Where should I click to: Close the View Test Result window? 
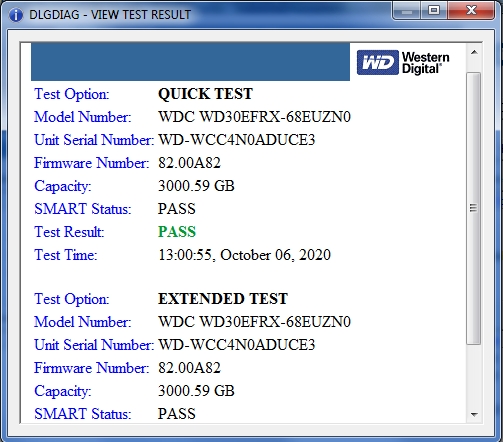[x=471, y=10]
